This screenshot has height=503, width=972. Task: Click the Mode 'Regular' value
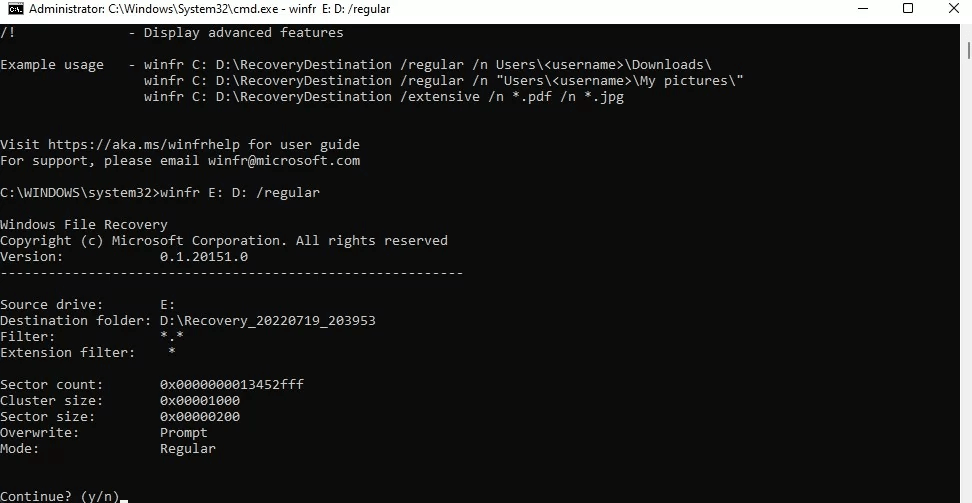pos(188,448)
